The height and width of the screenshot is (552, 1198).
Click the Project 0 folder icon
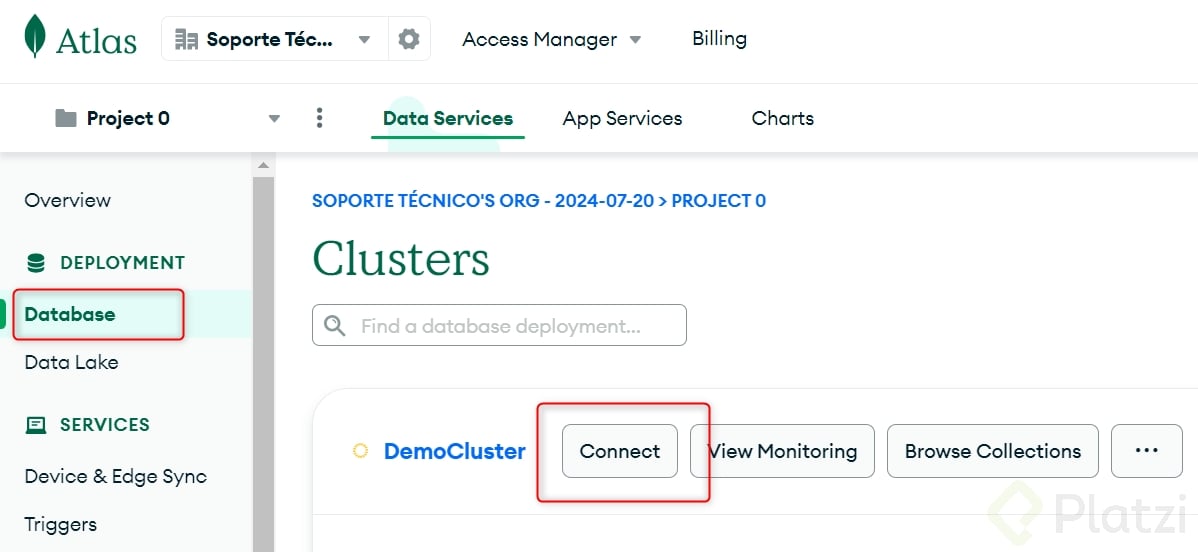[66, 118]
